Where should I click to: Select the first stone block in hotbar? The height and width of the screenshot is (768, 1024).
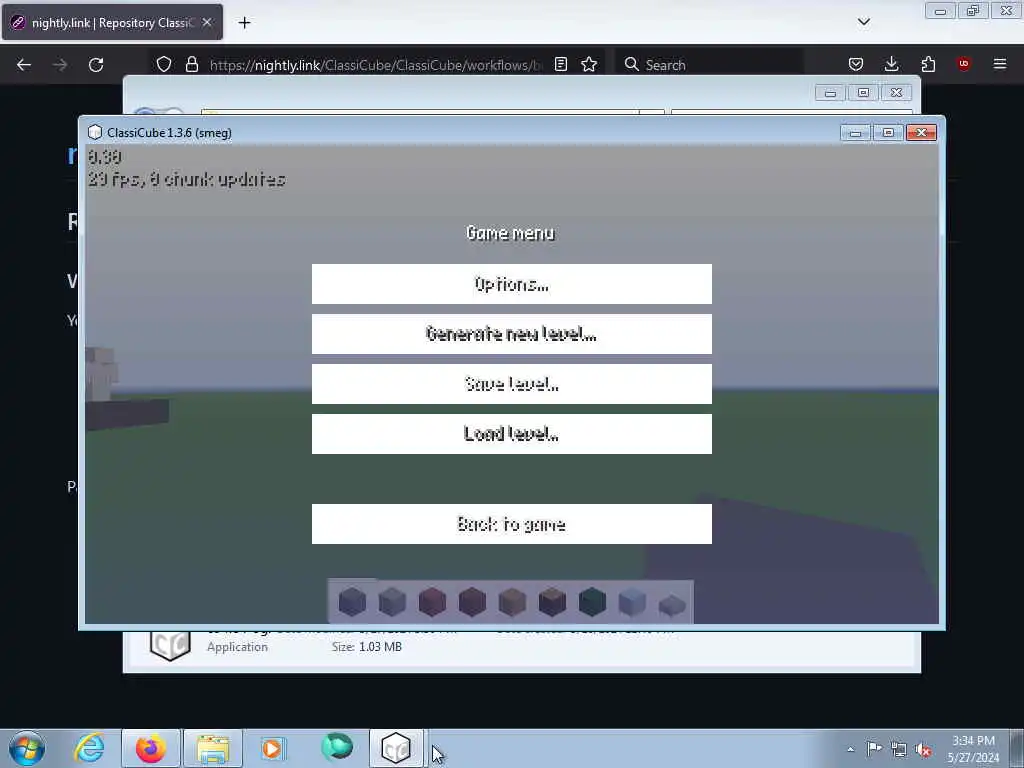click(x=352, y=602)
